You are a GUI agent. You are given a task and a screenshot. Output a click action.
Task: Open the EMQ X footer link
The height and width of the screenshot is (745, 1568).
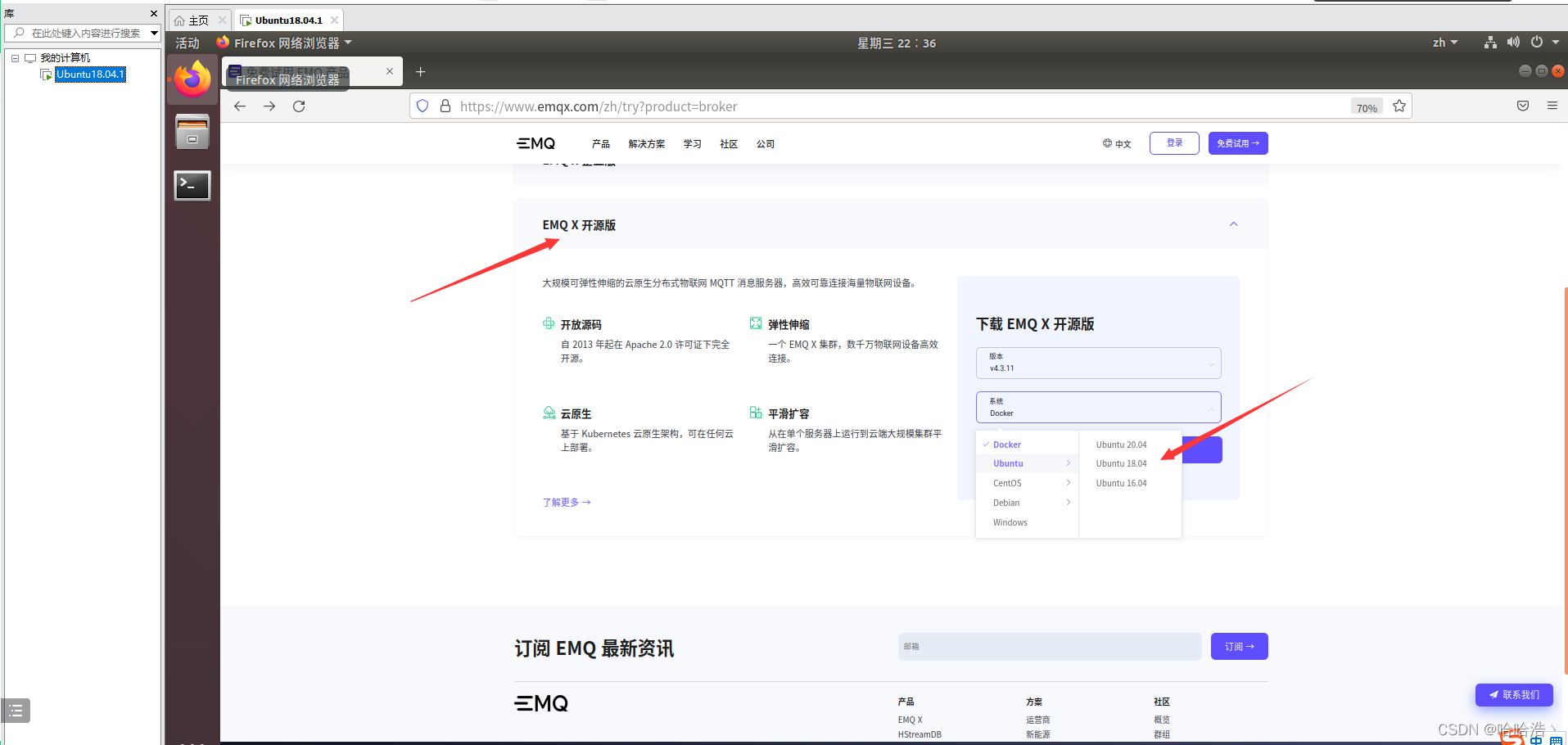[x=910, y=720]
